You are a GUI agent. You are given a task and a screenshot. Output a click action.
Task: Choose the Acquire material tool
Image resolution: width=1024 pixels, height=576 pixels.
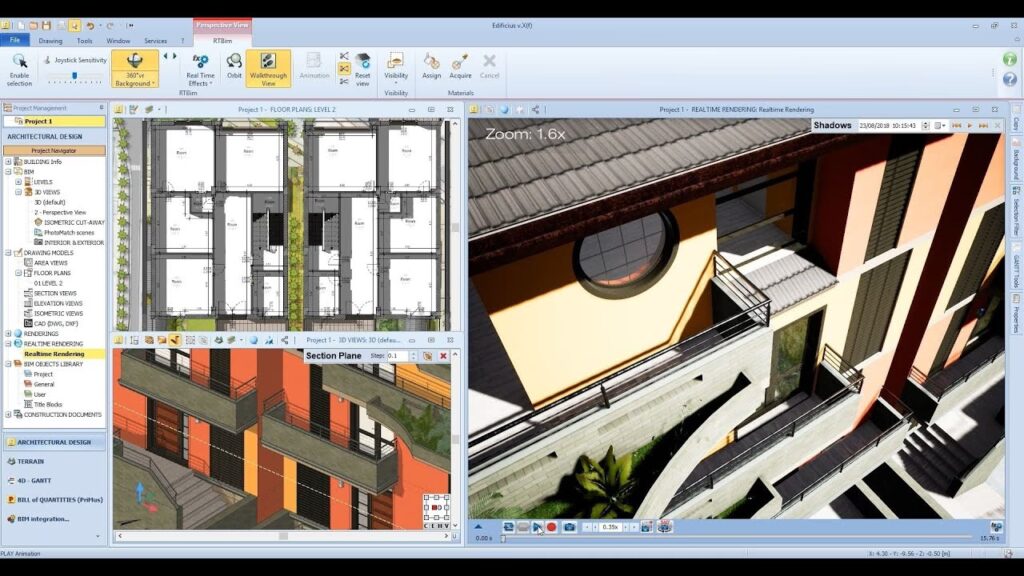460,67
